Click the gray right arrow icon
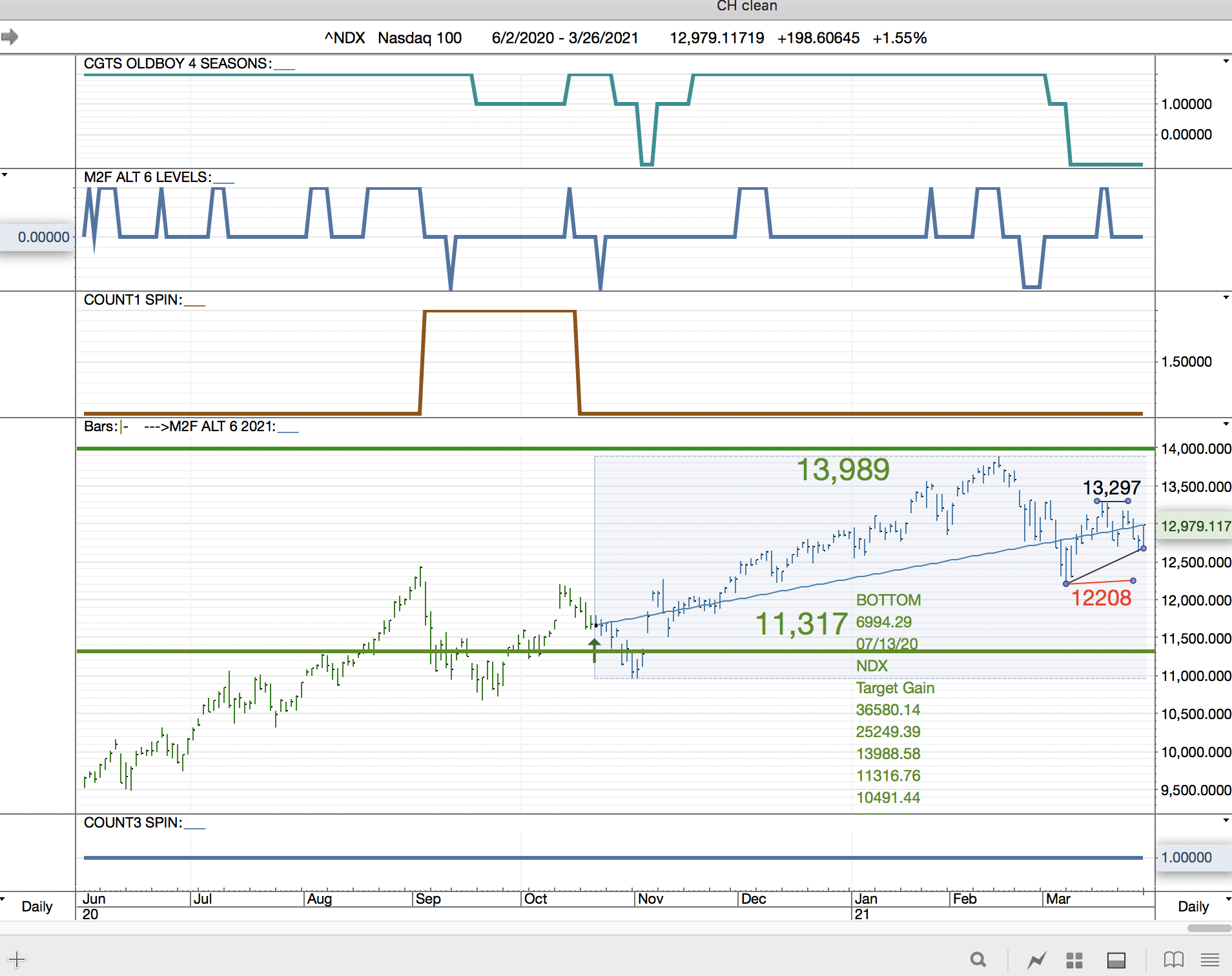This screenshot has height=976, width=1232. pos(10,37)
